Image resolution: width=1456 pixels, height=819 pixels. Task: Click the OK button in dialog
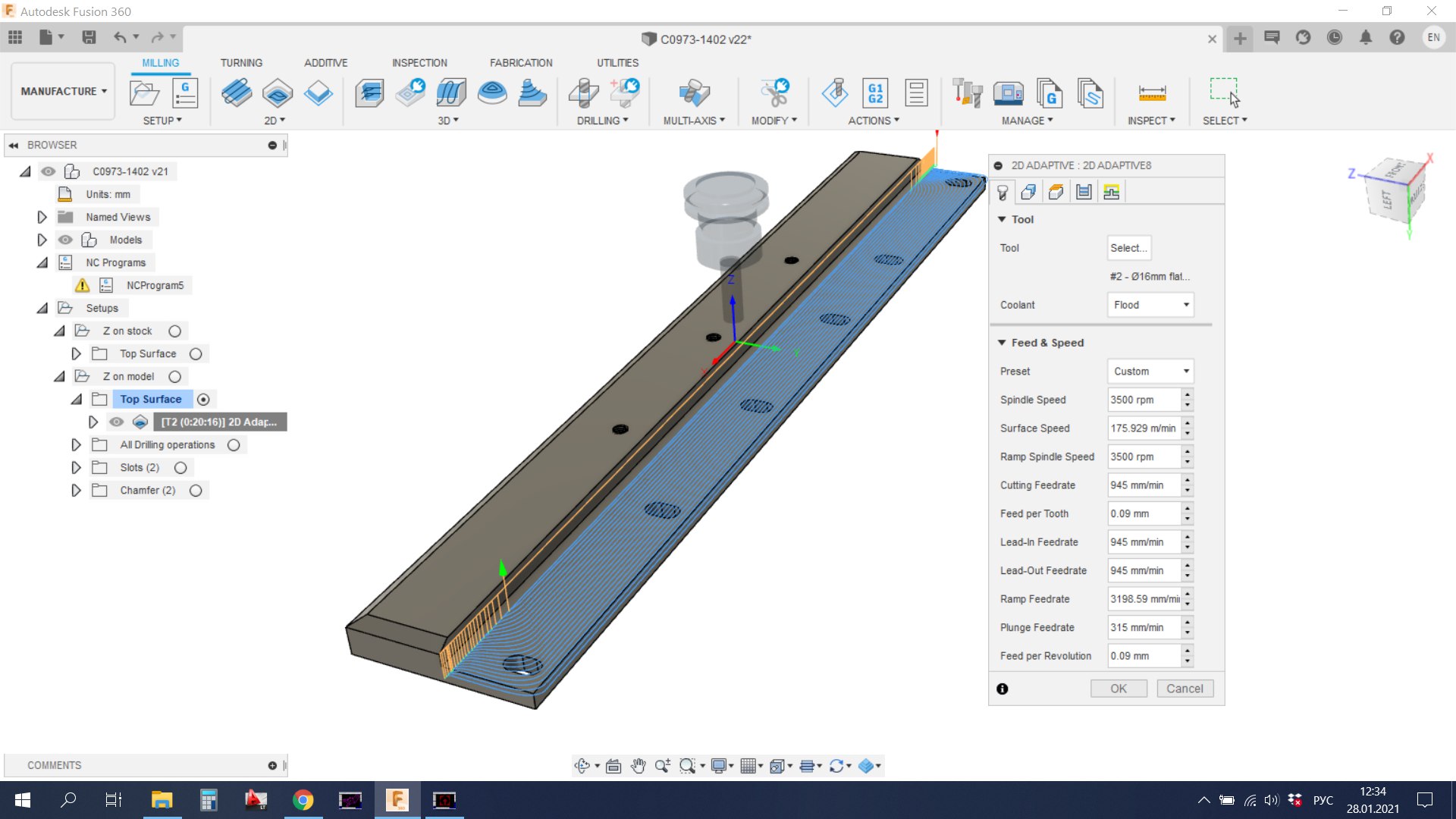tap(1118, 689)
